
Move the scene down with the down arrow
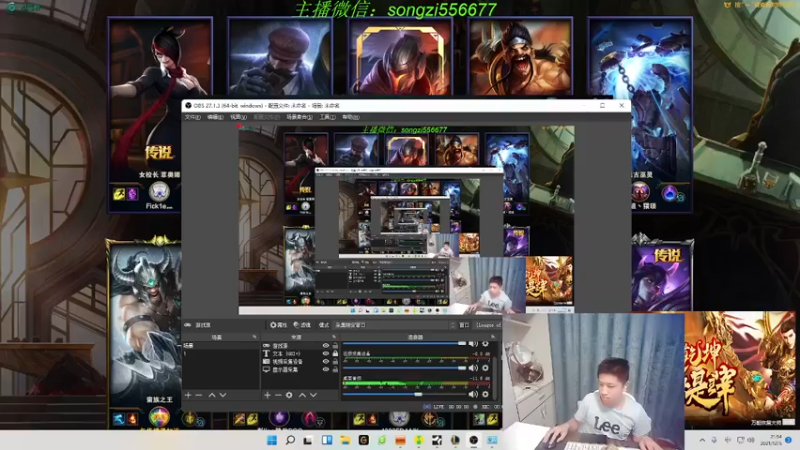point(223,395)
